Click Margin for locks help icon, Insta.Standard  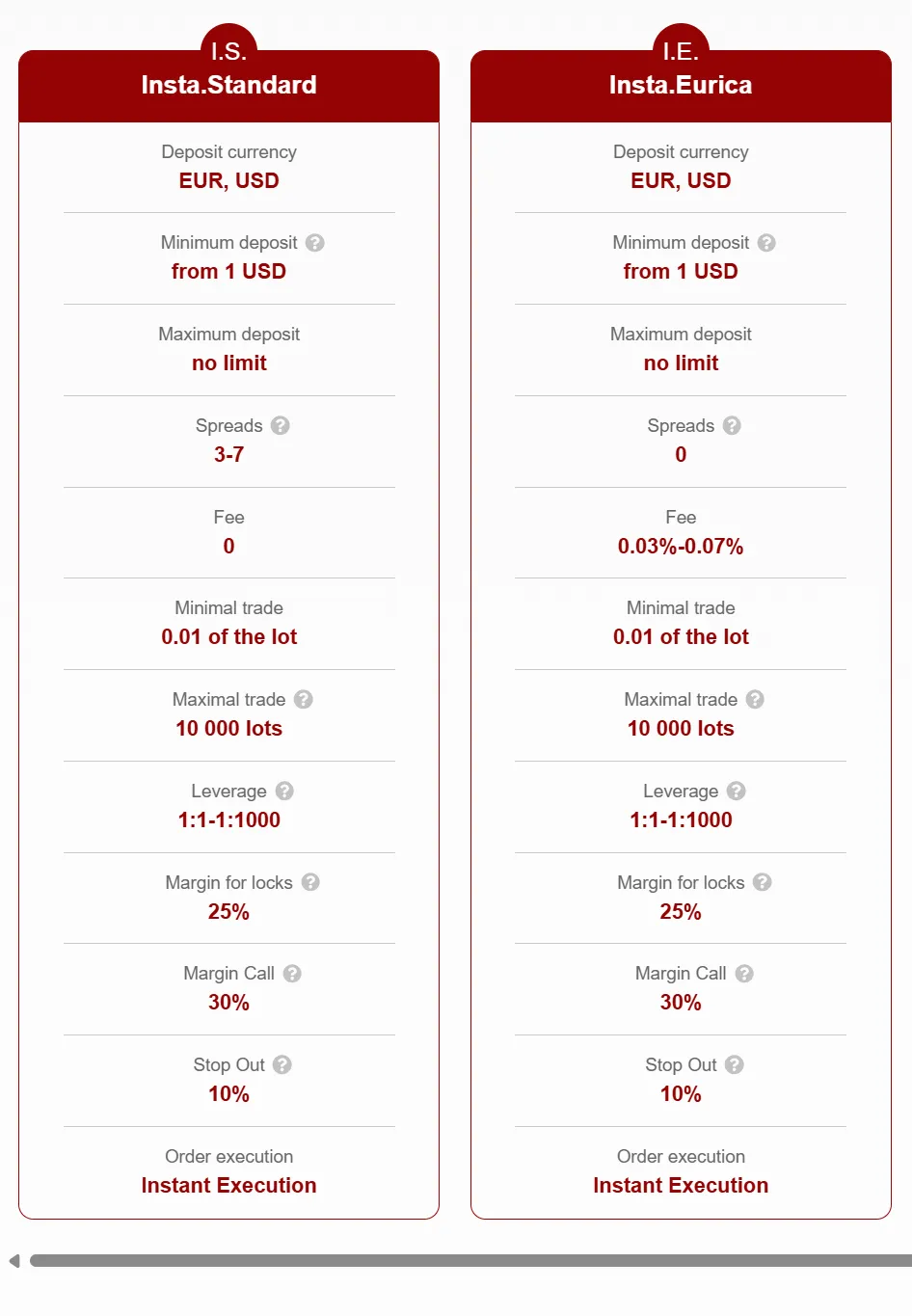pyautogui.click(x=310, y=882)
